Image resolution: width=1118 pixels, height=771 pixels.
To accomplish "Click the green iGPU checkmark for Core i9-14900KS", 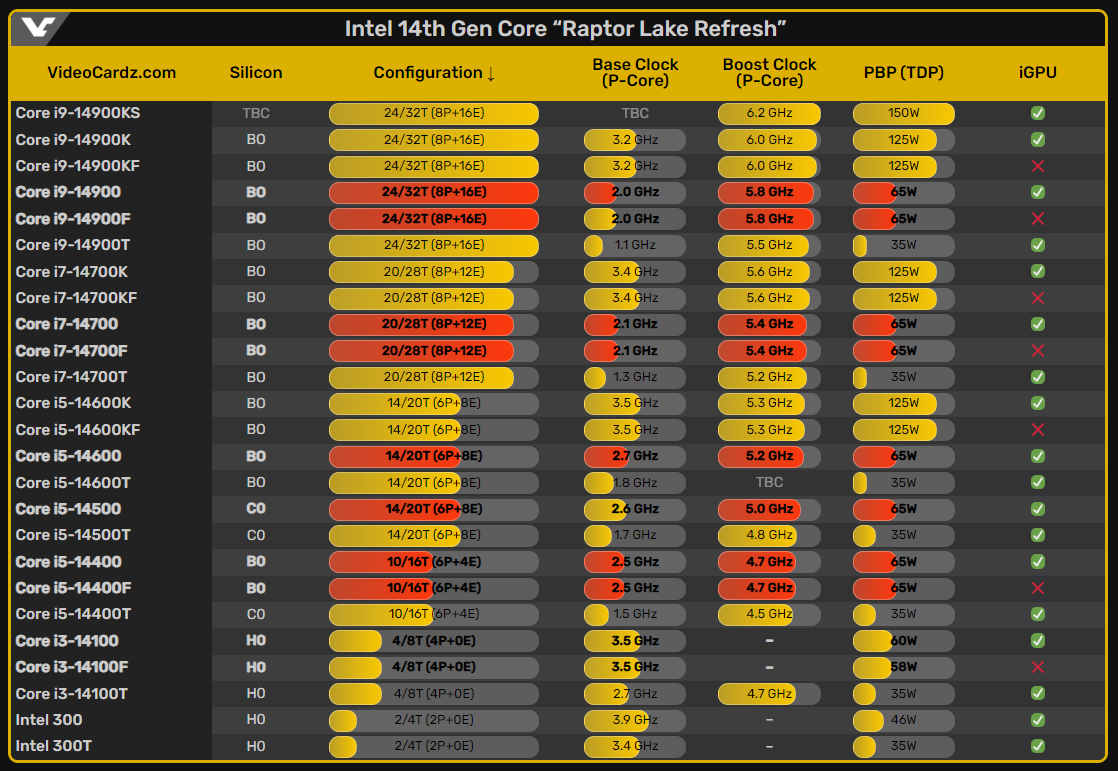I will (1038, 113).
